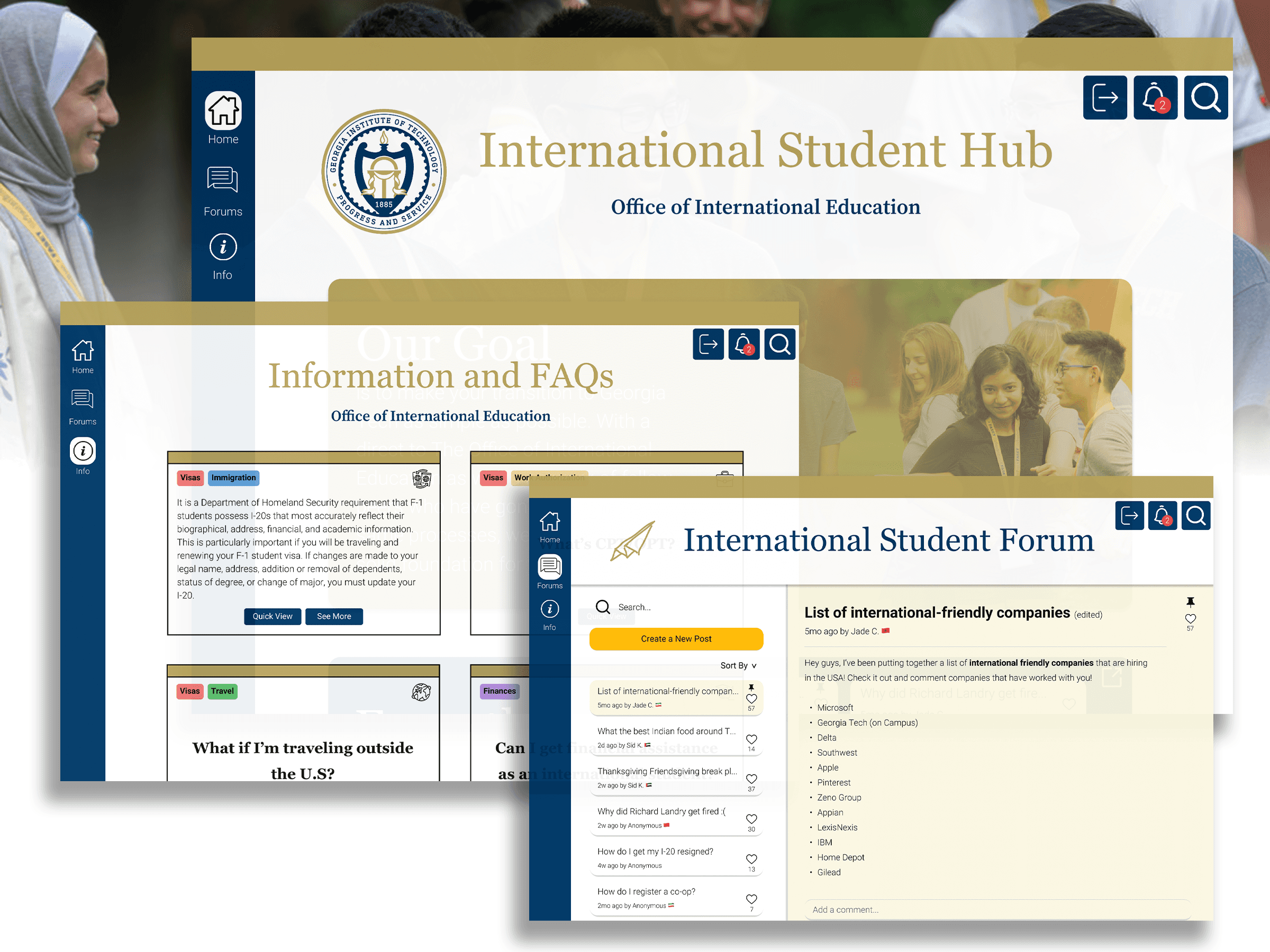1270x952 pixels.
Task: Toggle heart on Thanksgiving Friendsgiving post
Action: (x=751, y=779)
